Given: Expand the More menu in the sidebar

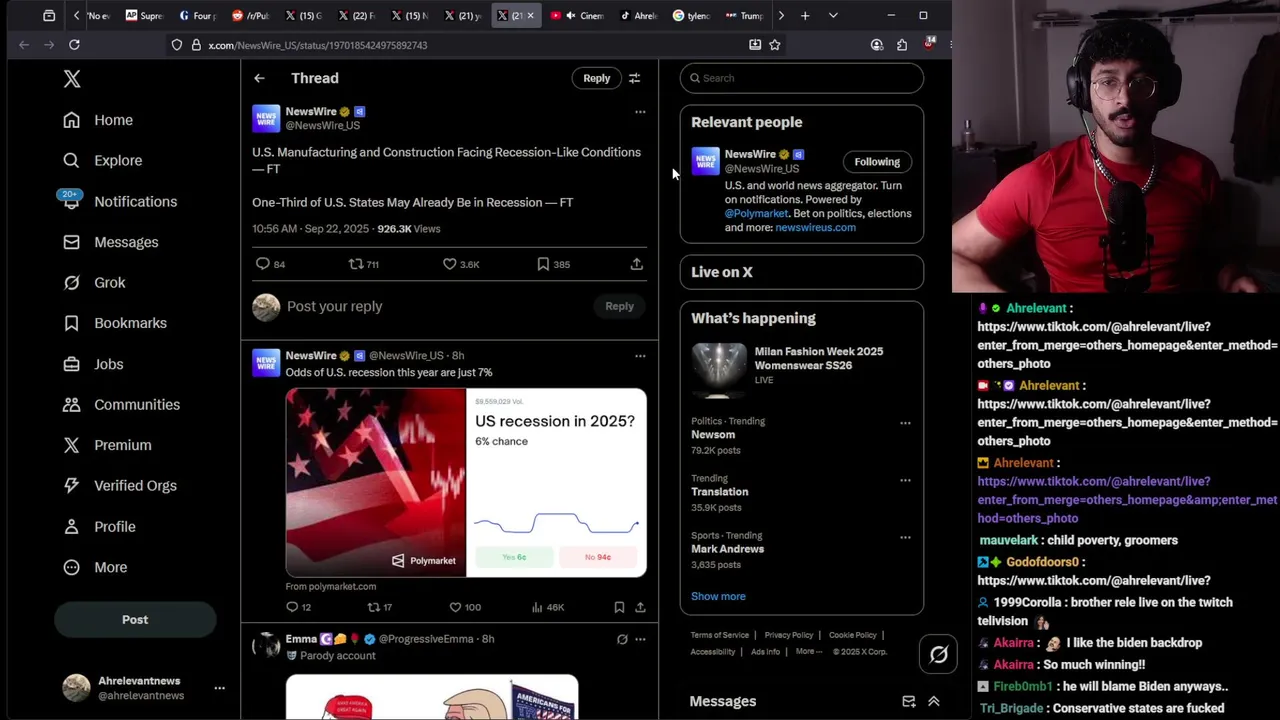Looking at the screenshot, I should 95,567.
